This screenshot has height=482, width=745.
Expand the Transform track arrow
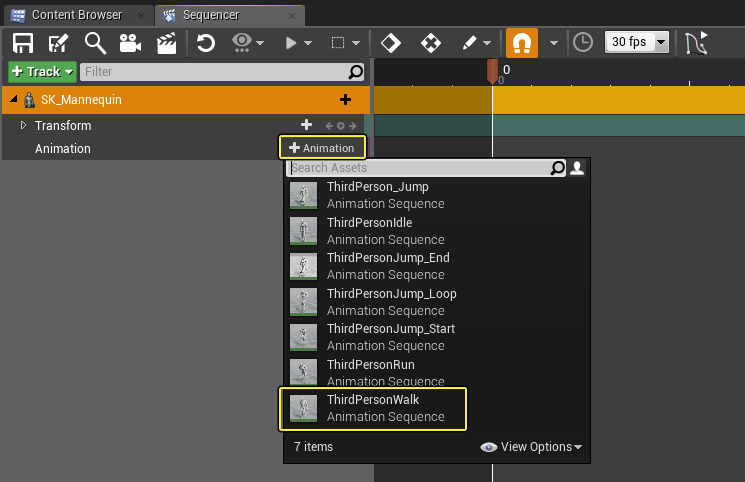[x=23, y=125]
